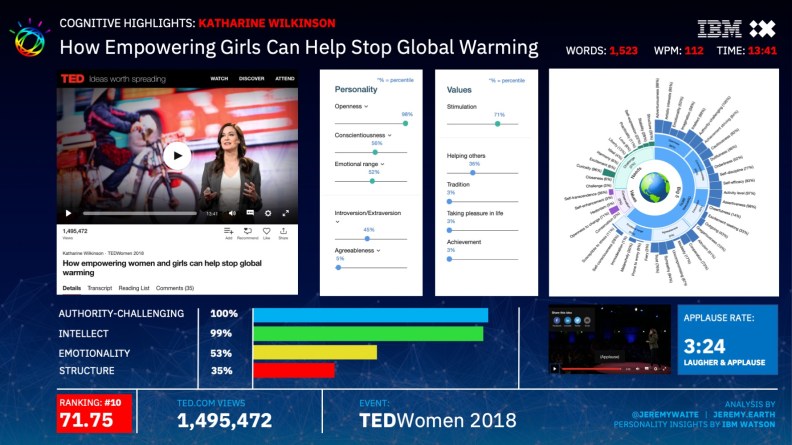Toggle subtitles with the captions icon

click(x=249, y=213)
